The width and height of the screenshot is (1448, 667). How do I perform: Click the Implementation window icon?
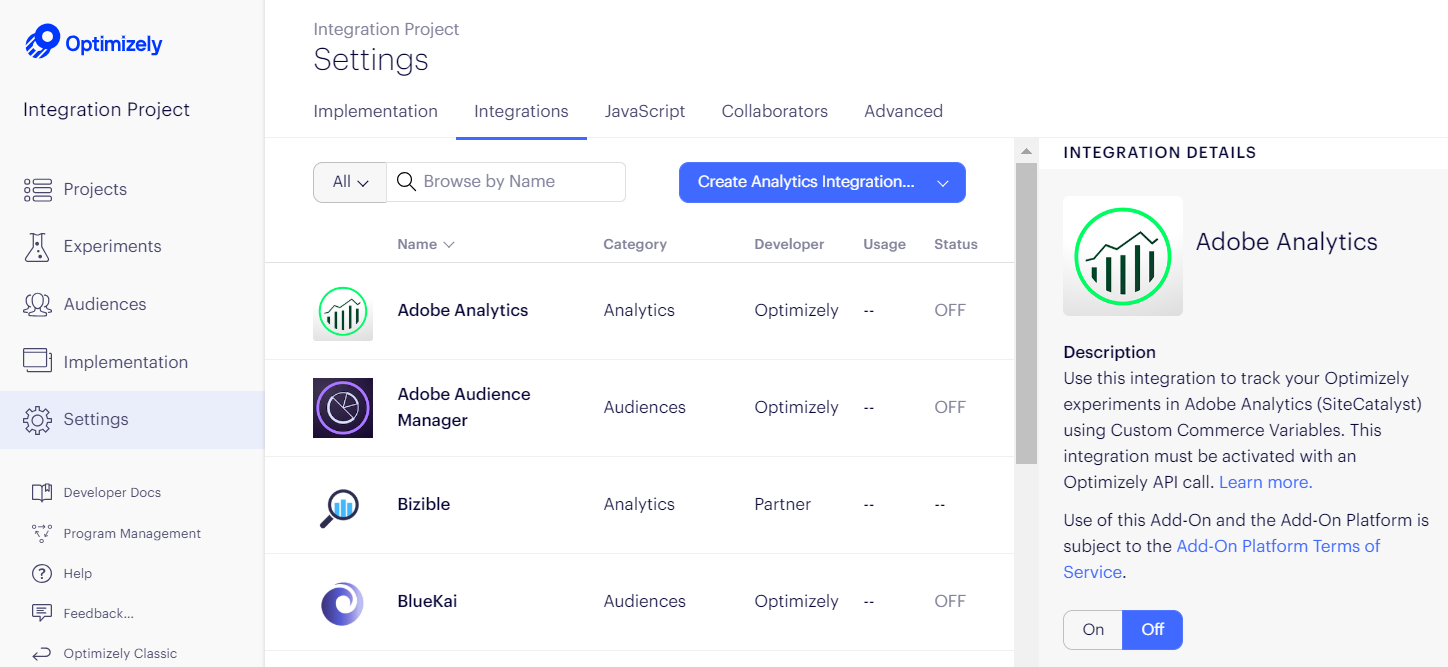37,361
